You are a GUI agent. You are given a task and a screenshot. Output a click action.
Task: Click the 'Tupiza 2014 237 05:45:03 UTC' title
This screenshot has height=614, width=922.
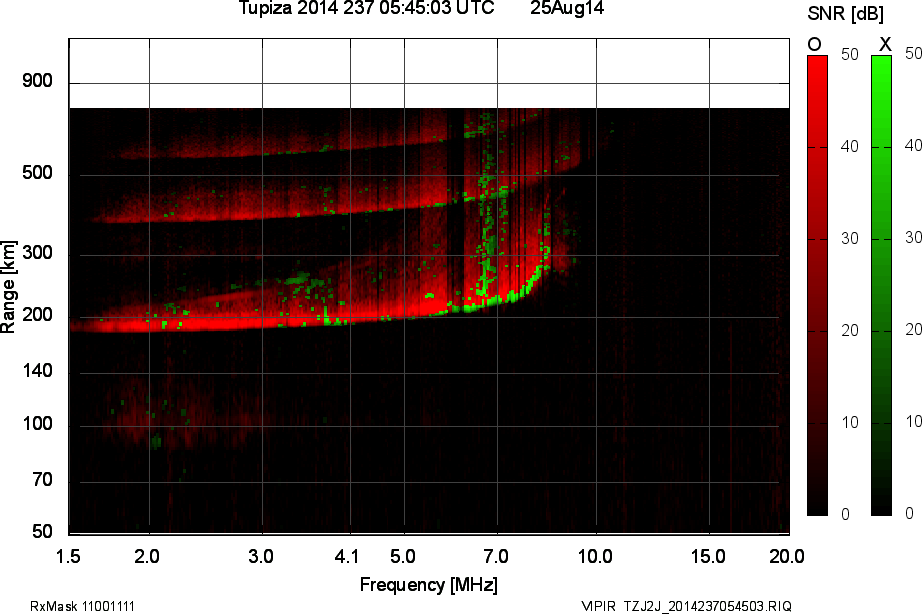tap(367, 8)
